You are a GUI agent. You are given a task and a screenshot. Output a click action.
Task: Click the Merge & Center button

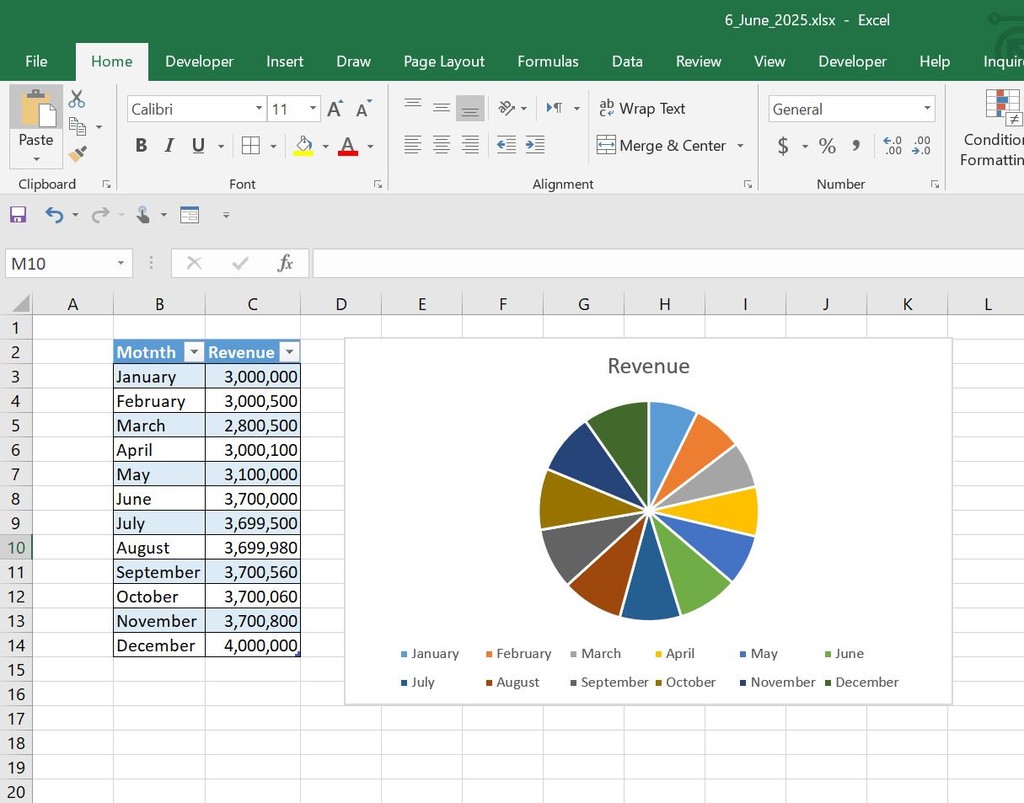pyautogui.click(x=662, y=145)
